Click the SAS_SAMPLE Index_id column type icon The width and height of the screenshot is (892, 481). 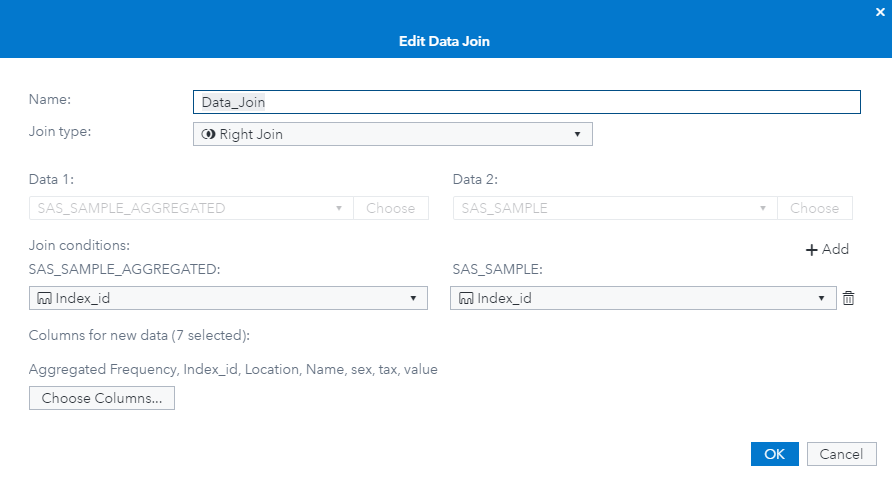[x=466, y=298]
